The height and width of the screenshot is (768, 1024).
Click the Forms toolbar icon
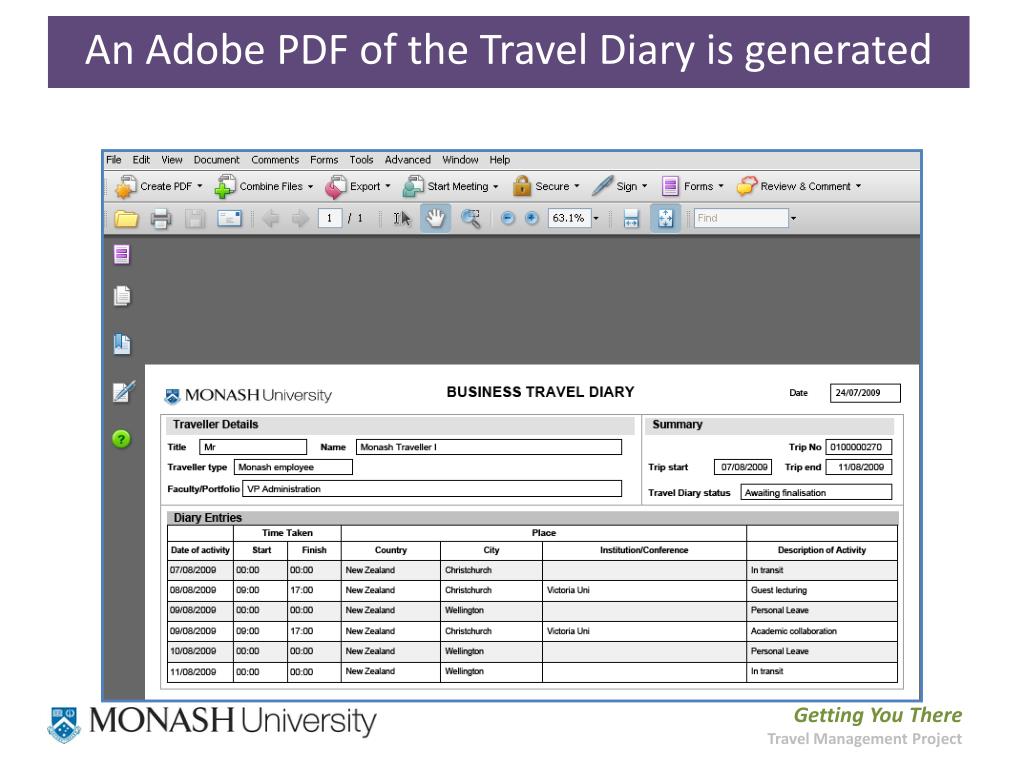click(670, 187)
